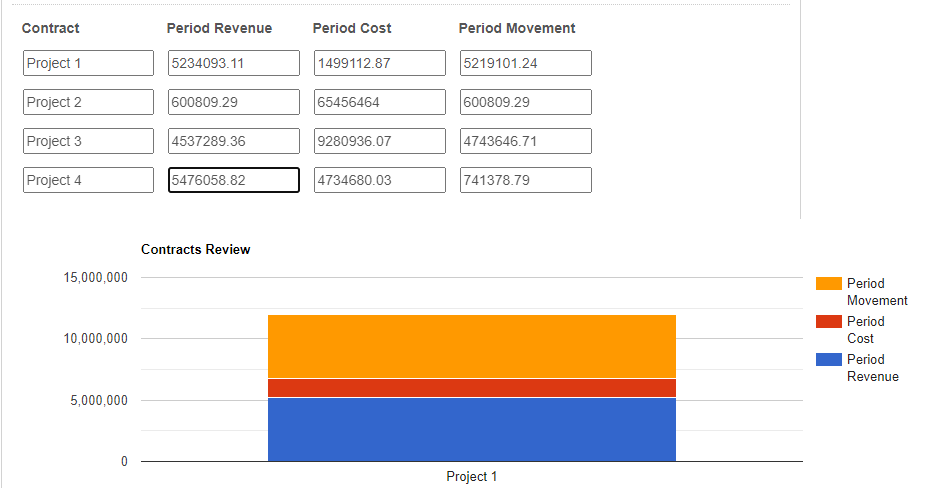936x488 pixels.
Task: Click the Project 1 contract field
Action: pos(88,63)
